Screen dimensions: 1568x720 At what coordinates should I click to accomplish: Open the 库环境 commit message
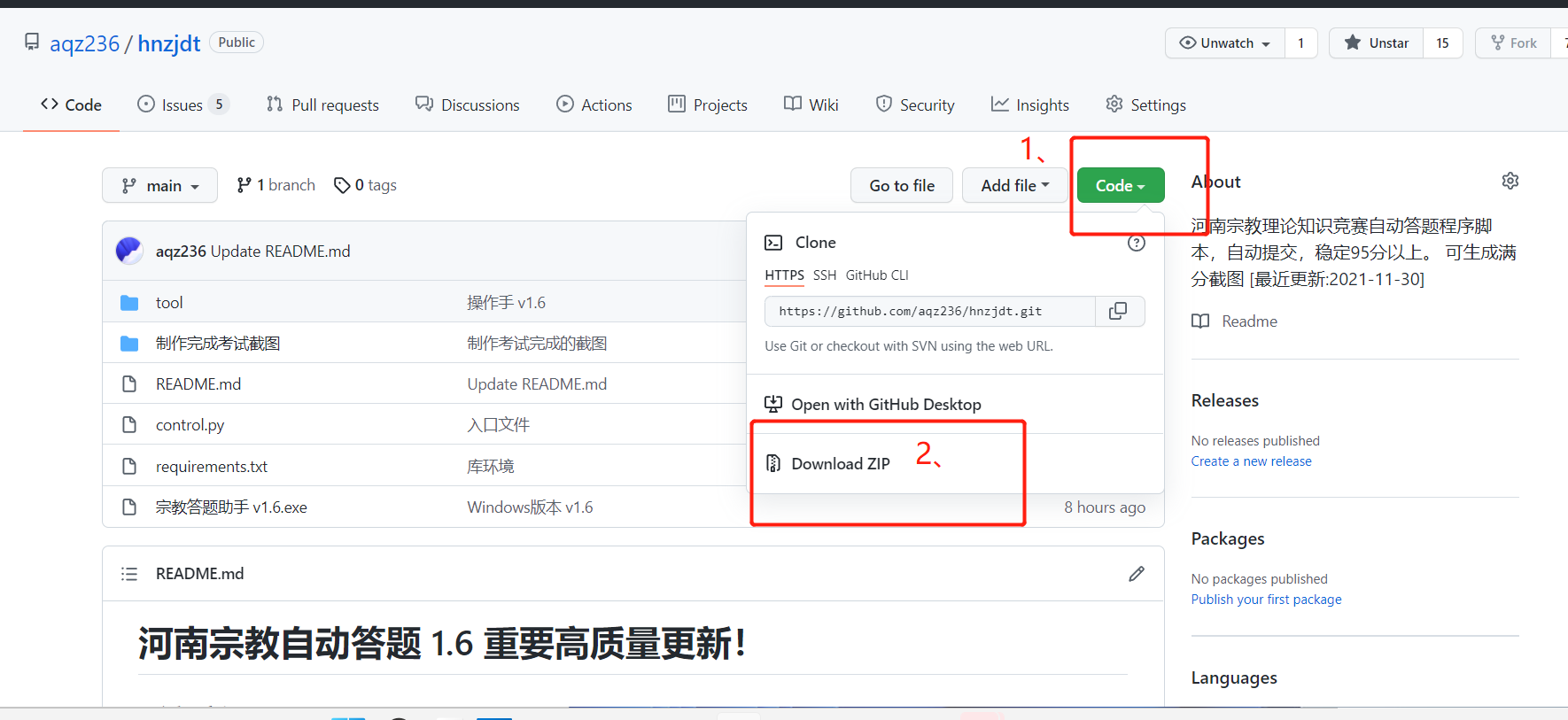[491, 467]
